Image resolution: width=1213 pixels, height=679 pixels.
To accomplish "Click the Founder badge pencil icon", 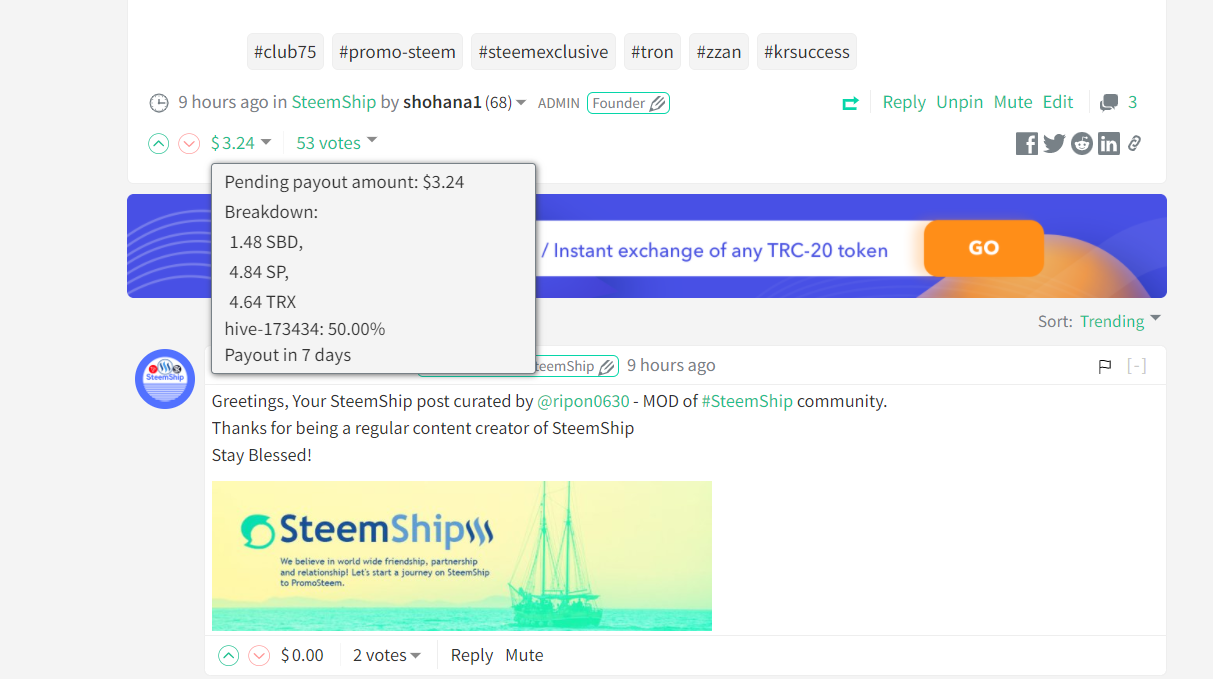I will pyautogui.click(x=657, y=103).
